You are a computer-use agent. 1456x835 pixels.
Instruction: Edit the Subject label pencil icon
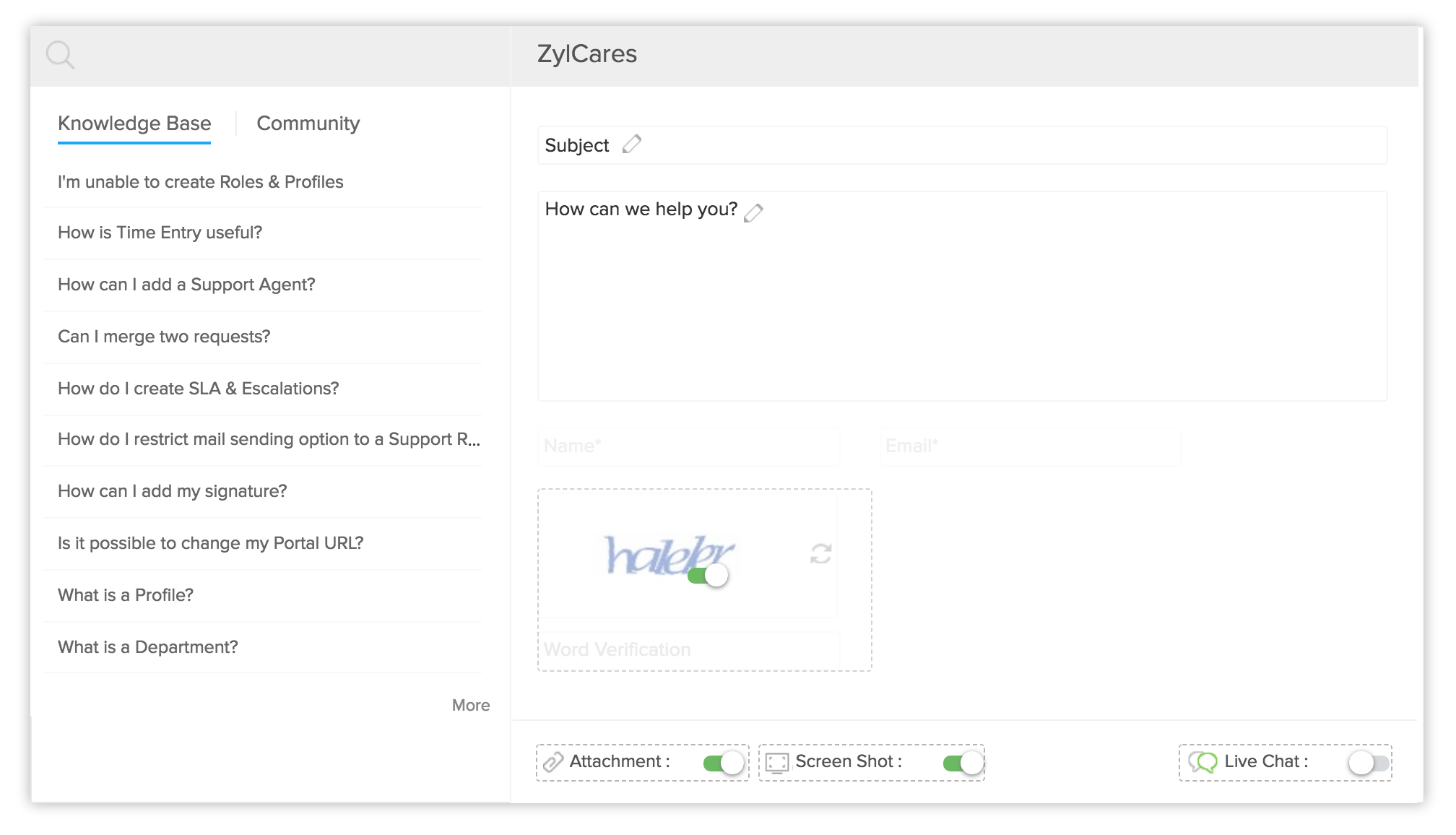tap(632, 144)
